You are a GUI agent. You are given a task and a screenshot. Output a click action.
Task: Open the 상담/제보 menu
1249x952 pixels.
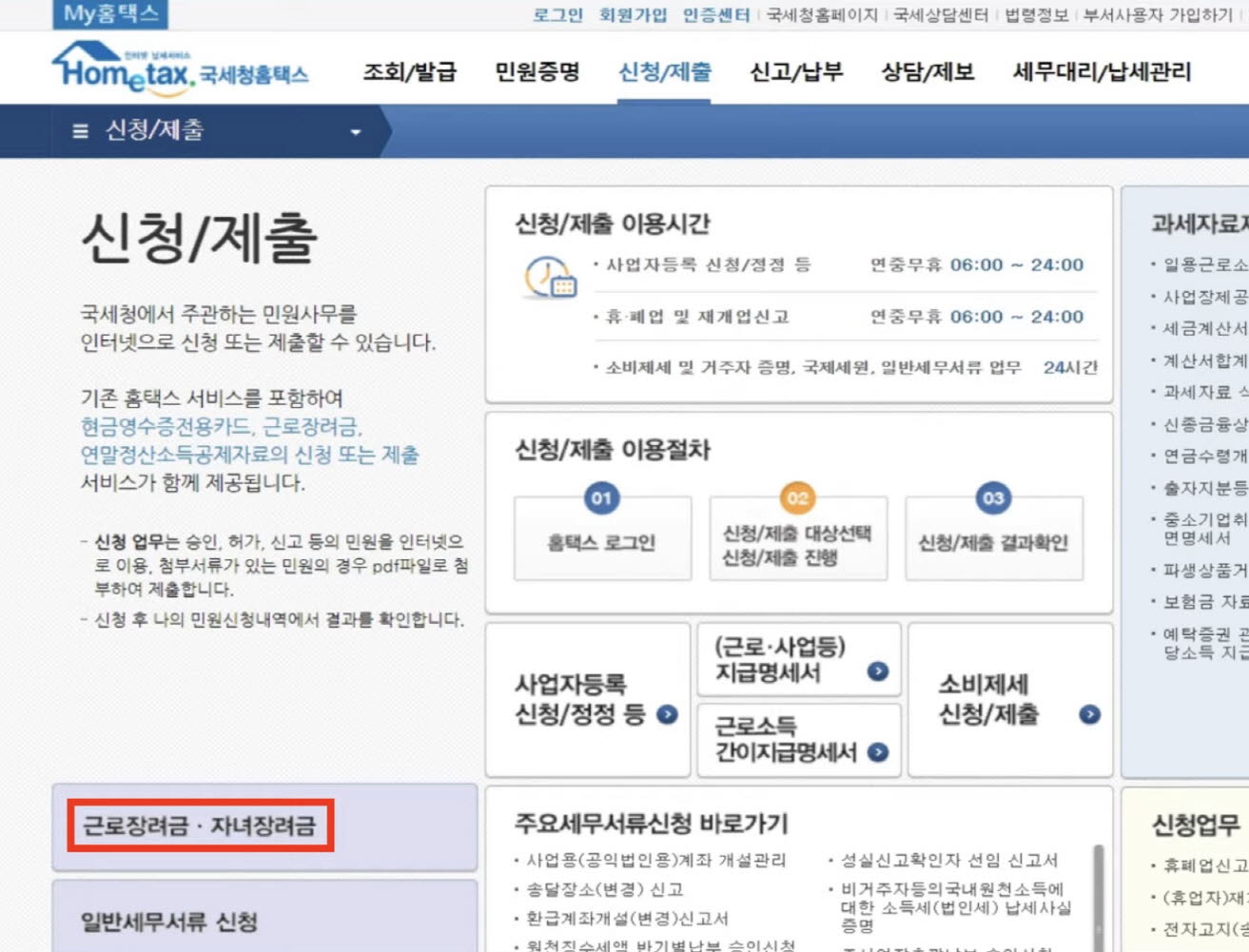pyautogui.click(x=927, y=72)
